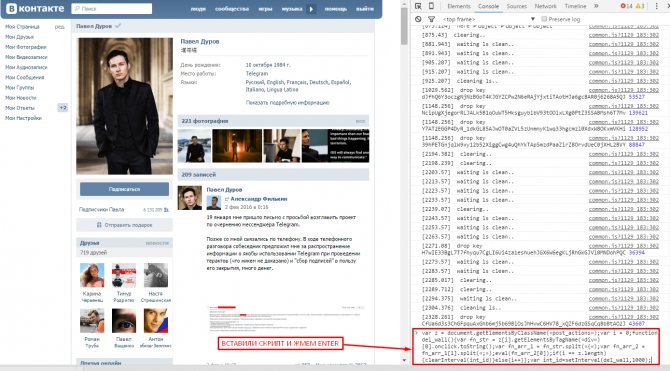The image size is (670, 371).
Task: Click the yellow warning count icon
Action: tap(640, 6)
